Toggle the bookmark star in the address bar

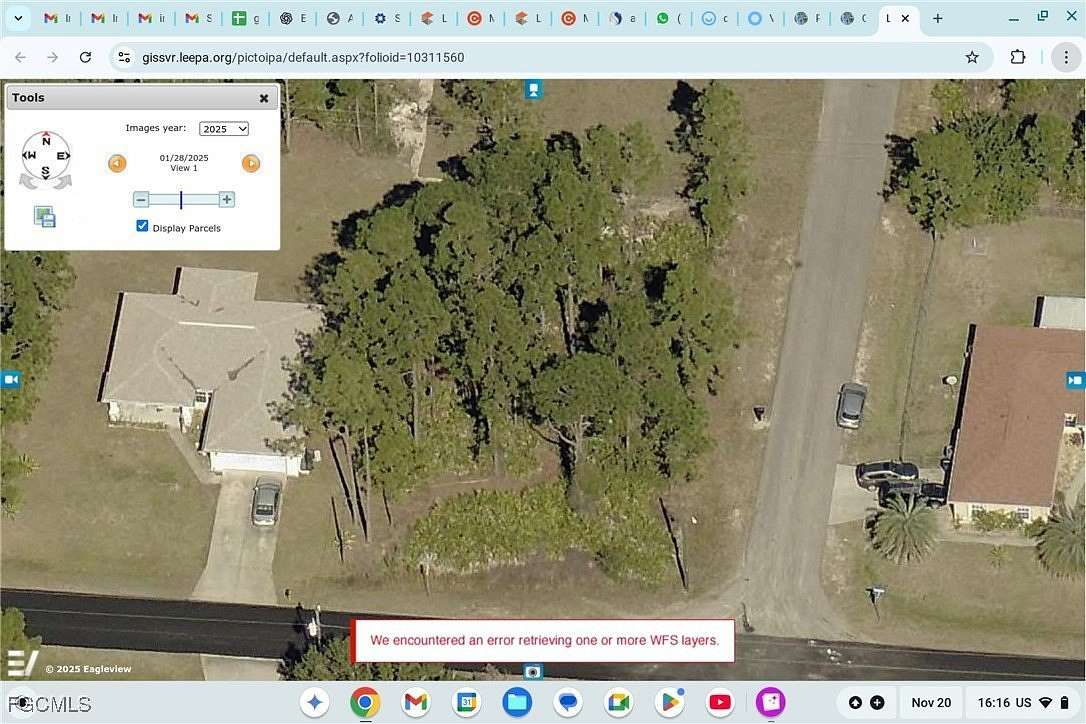point(971,57)
